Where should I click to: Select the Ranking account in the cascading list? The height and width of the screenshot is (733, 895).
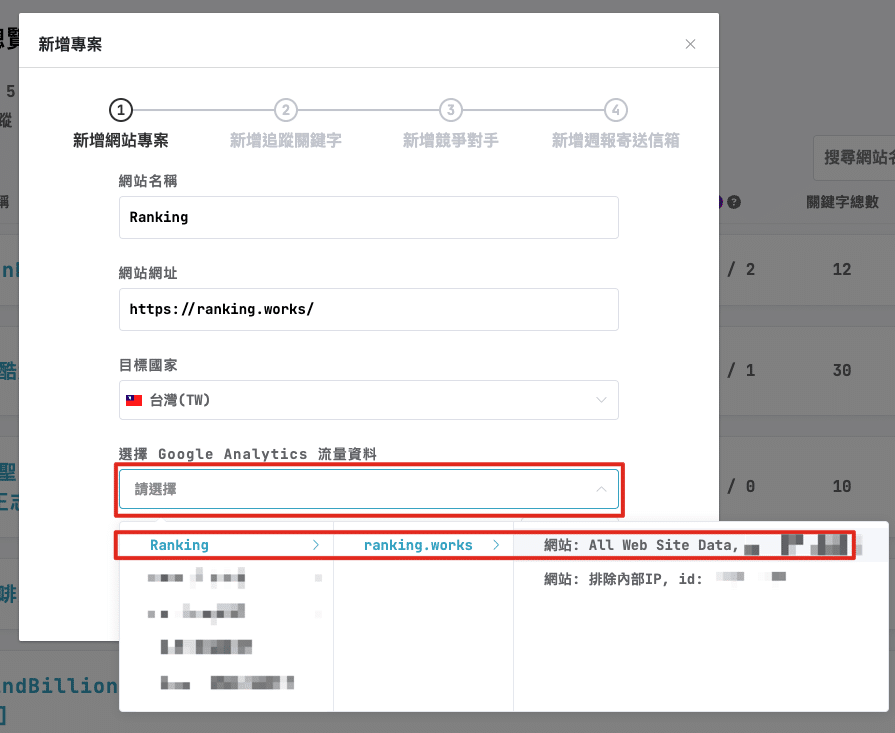180,545
